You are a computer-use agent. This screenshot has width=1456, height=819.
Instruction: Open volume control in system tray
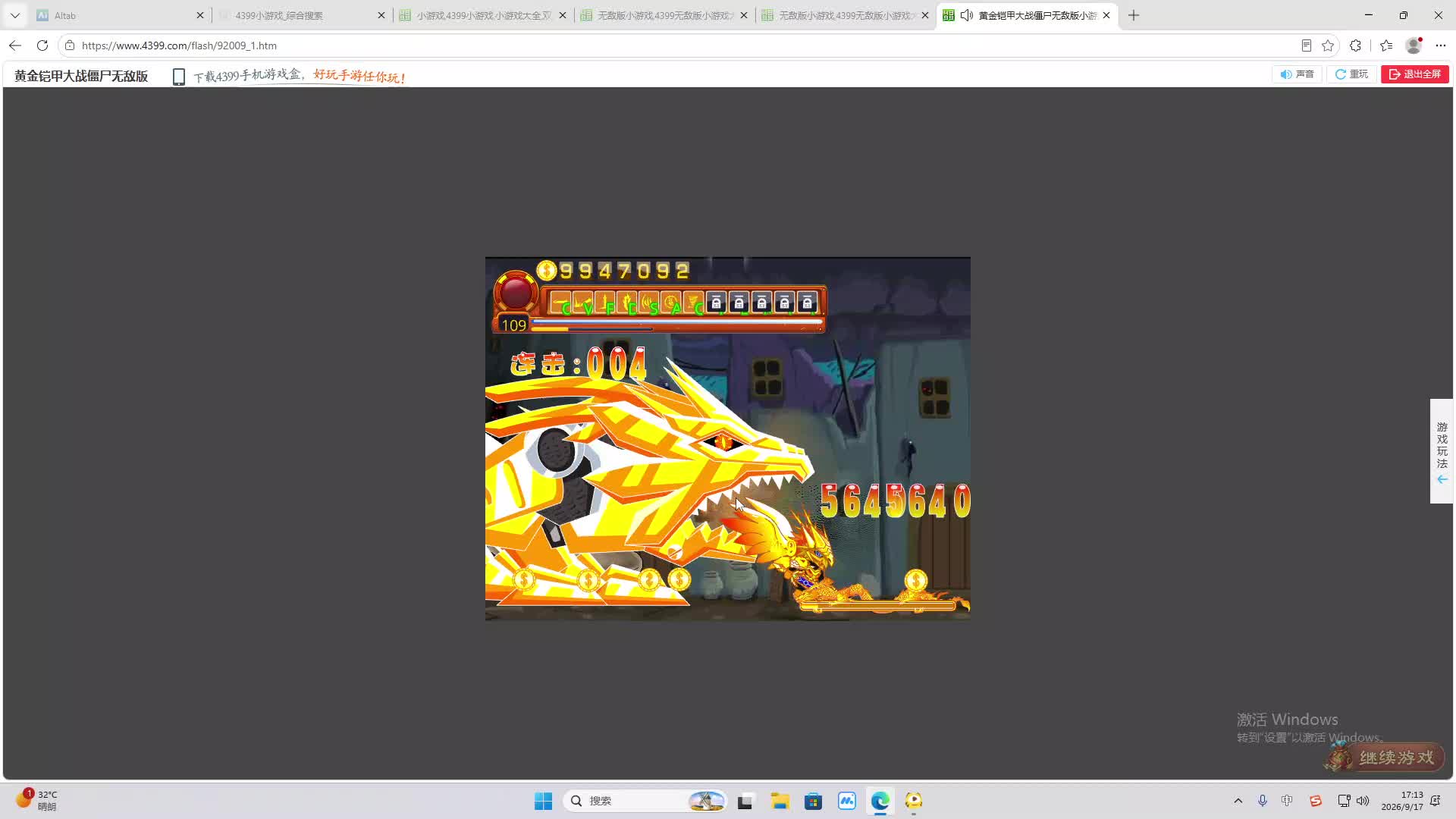click(x=1363, y=801)
